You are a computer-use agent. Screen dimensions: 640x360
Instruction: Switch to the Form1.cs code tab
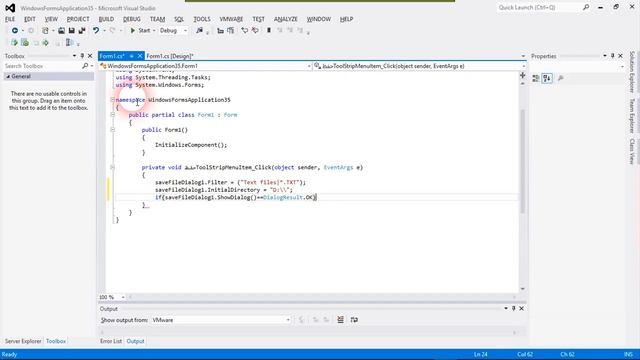point(112,56)
